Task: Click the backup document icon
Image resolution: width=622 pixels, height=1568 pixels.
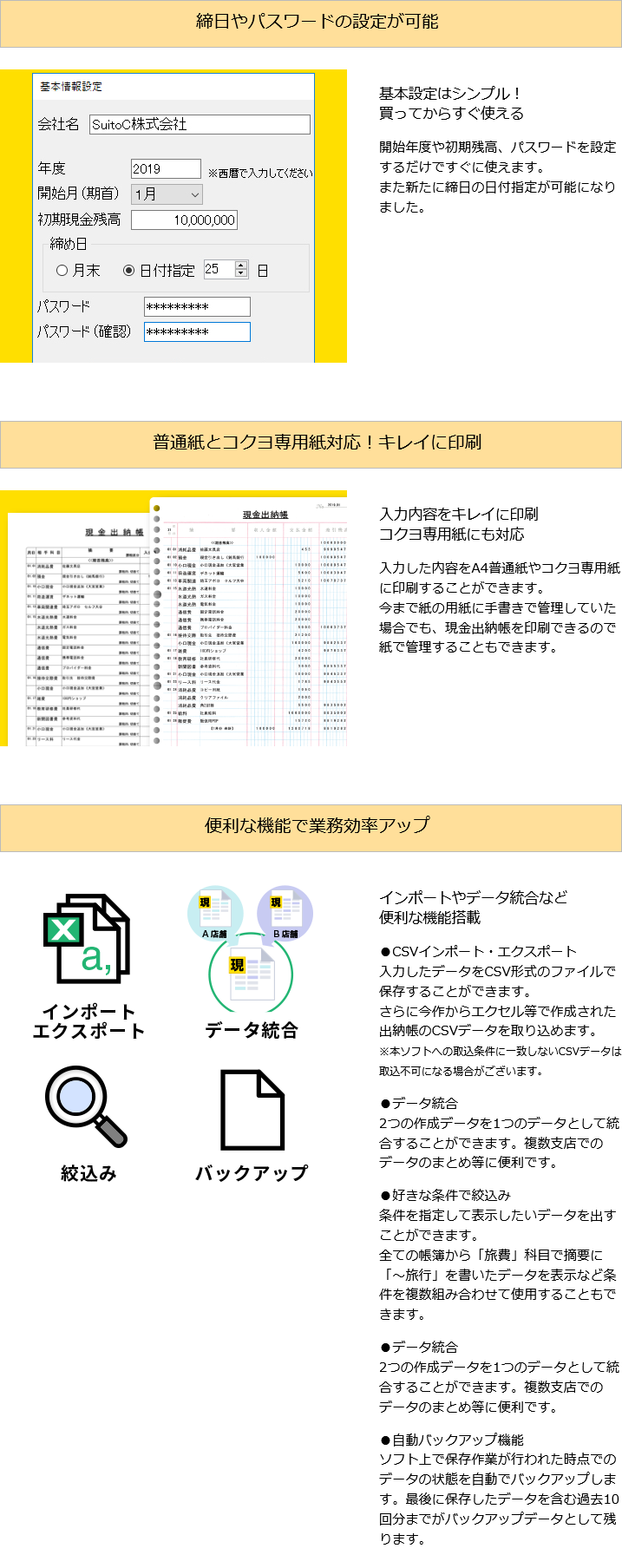Action: pos(252,1110)
